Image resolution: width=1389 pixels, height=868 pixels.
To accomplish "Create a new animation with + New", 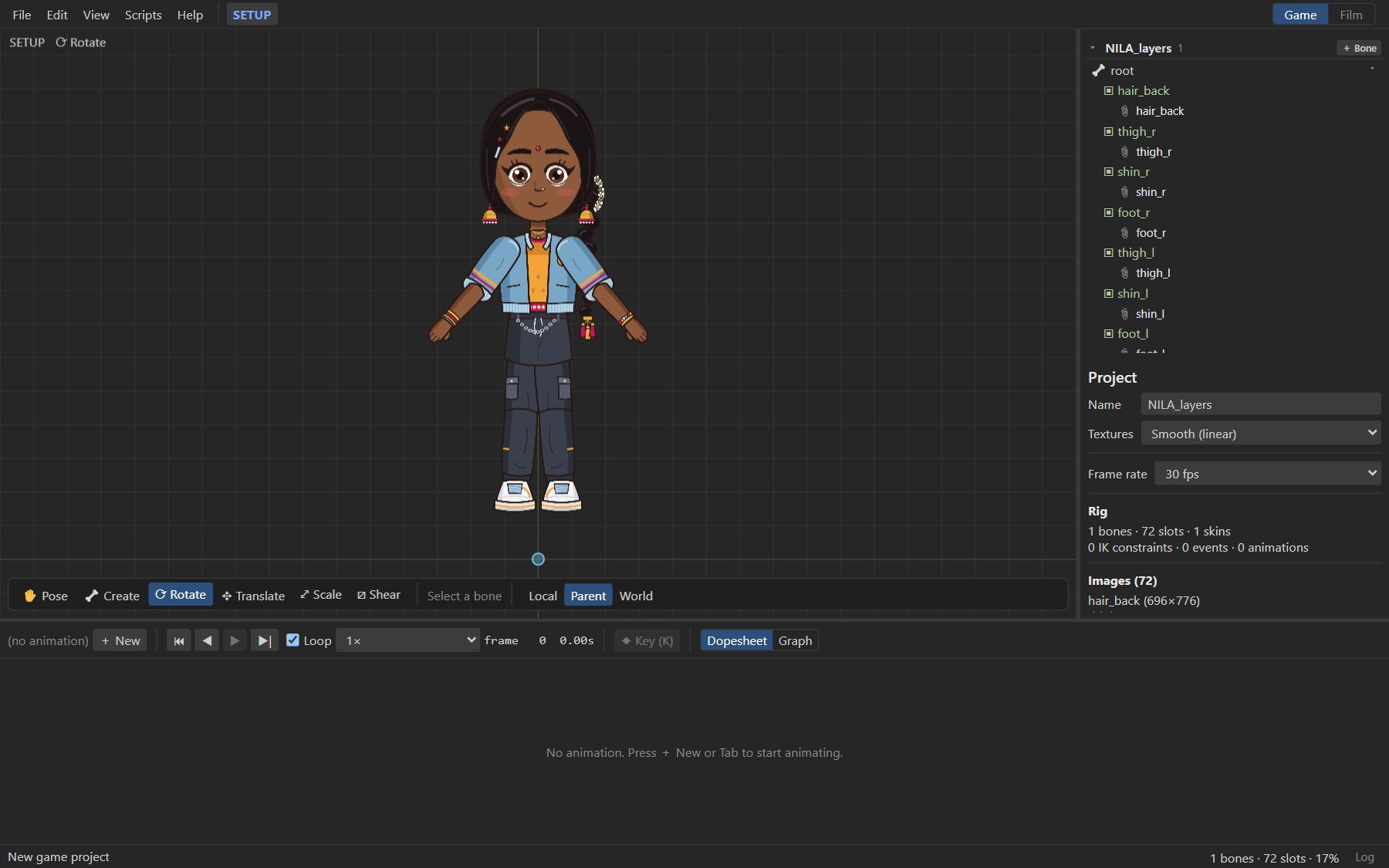I will tap(120, 640).
